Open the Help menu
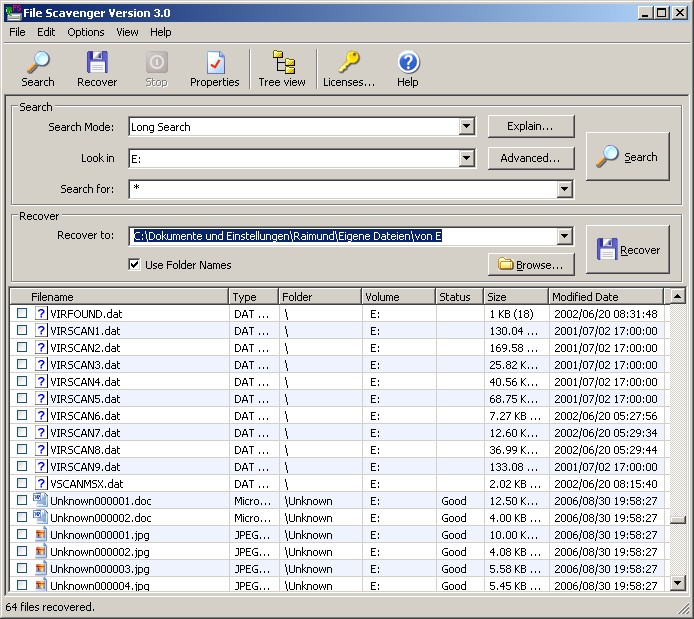Screen dimensions: 694x619 pyautogui.click(x=161, y=32)
